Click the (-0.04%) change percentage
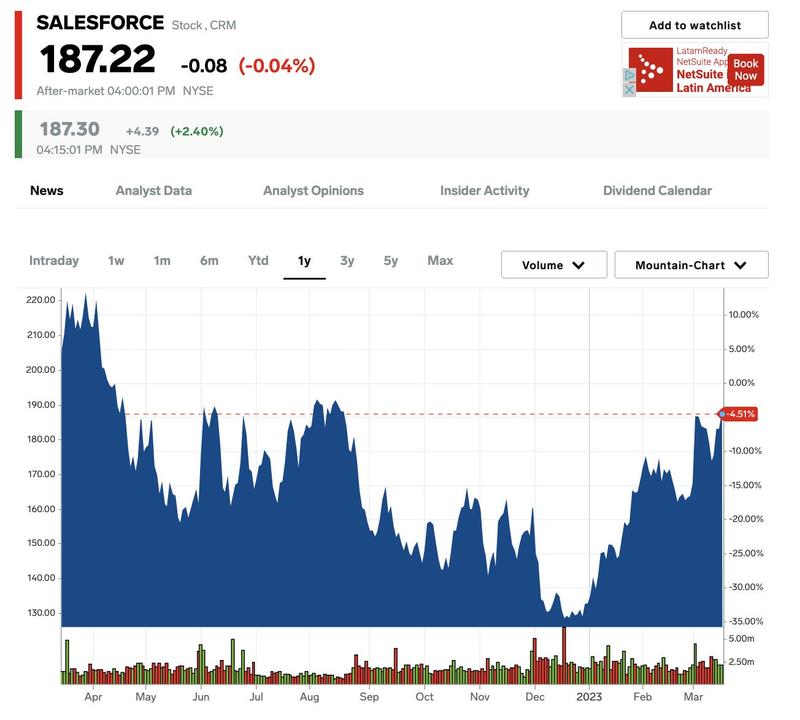The image size is (800, 720). [x=277, y=66]
